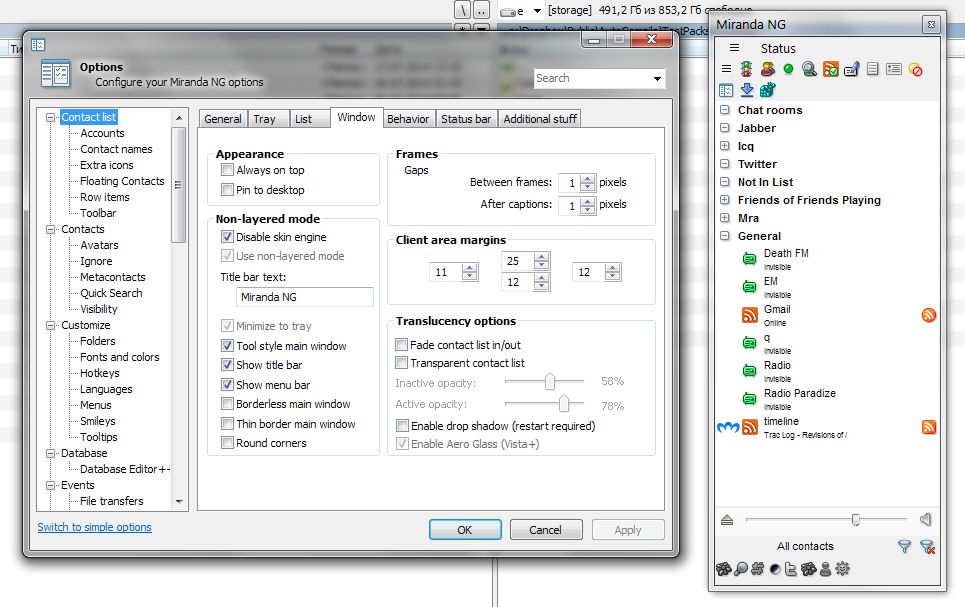Viewport: 965px width, 607px height.
Task: Click the orange RSS icon right of Gmail
Action: (x=929, y=315)
